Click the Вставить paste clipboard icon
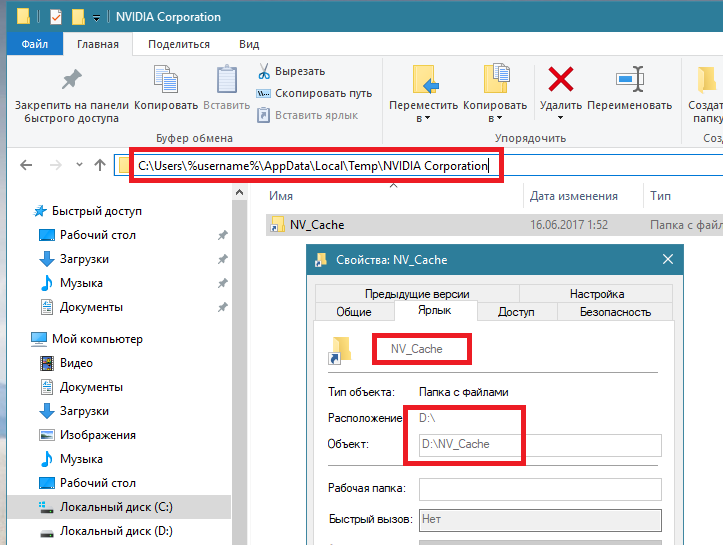The width and height of the screenshot is (723, 545). (227, 79)
